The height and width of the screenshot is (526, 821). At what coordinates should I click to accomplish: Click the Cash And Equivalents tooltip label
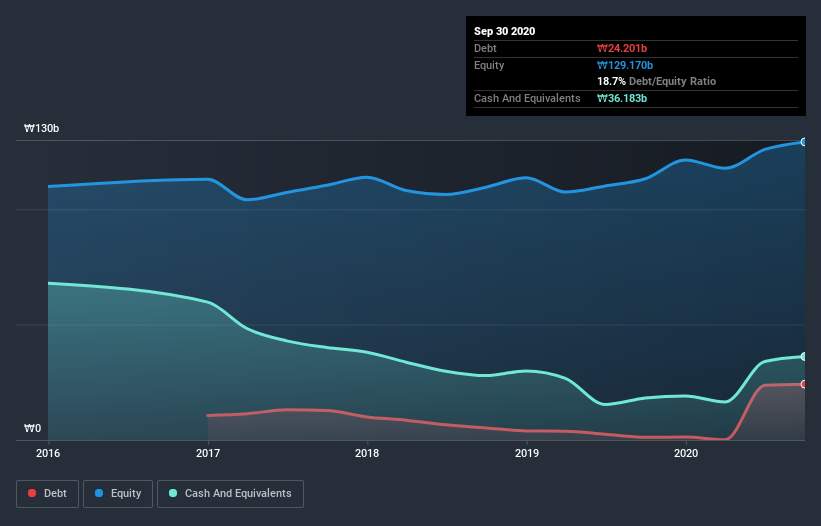click(x=527, y=98)
